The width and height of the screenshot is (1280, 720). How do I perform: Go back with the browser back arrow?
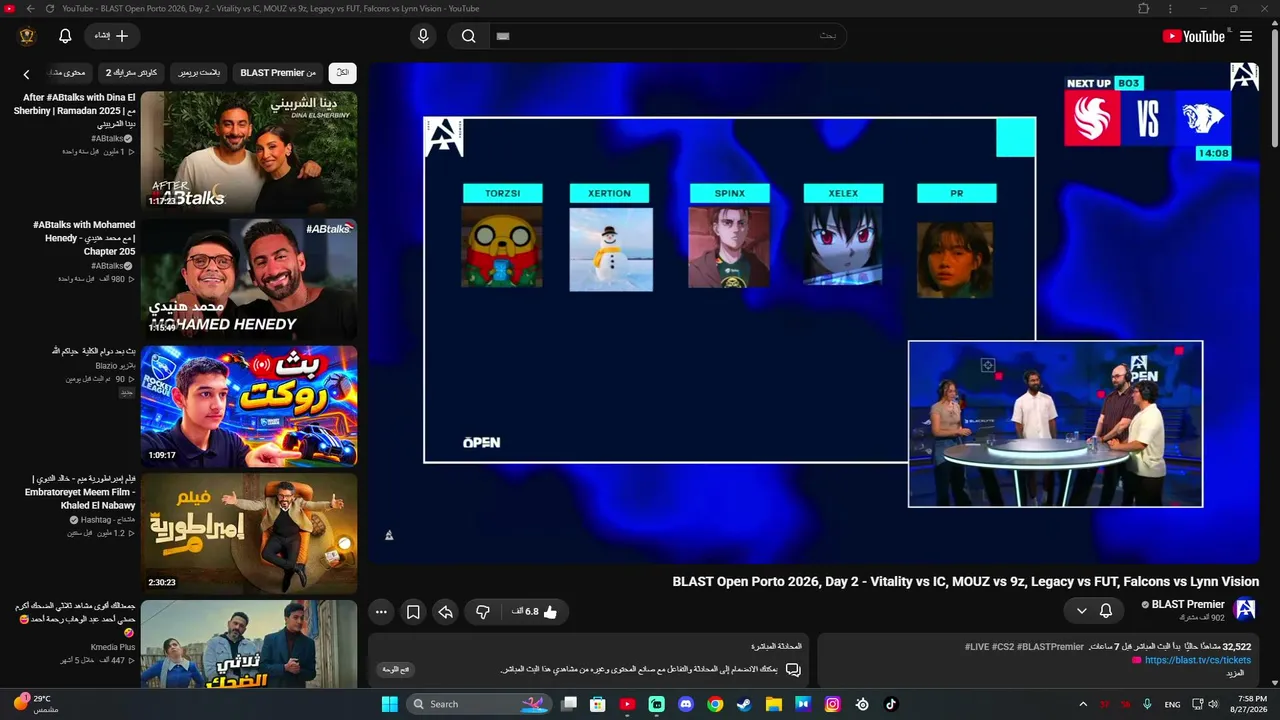coord(30,9)
